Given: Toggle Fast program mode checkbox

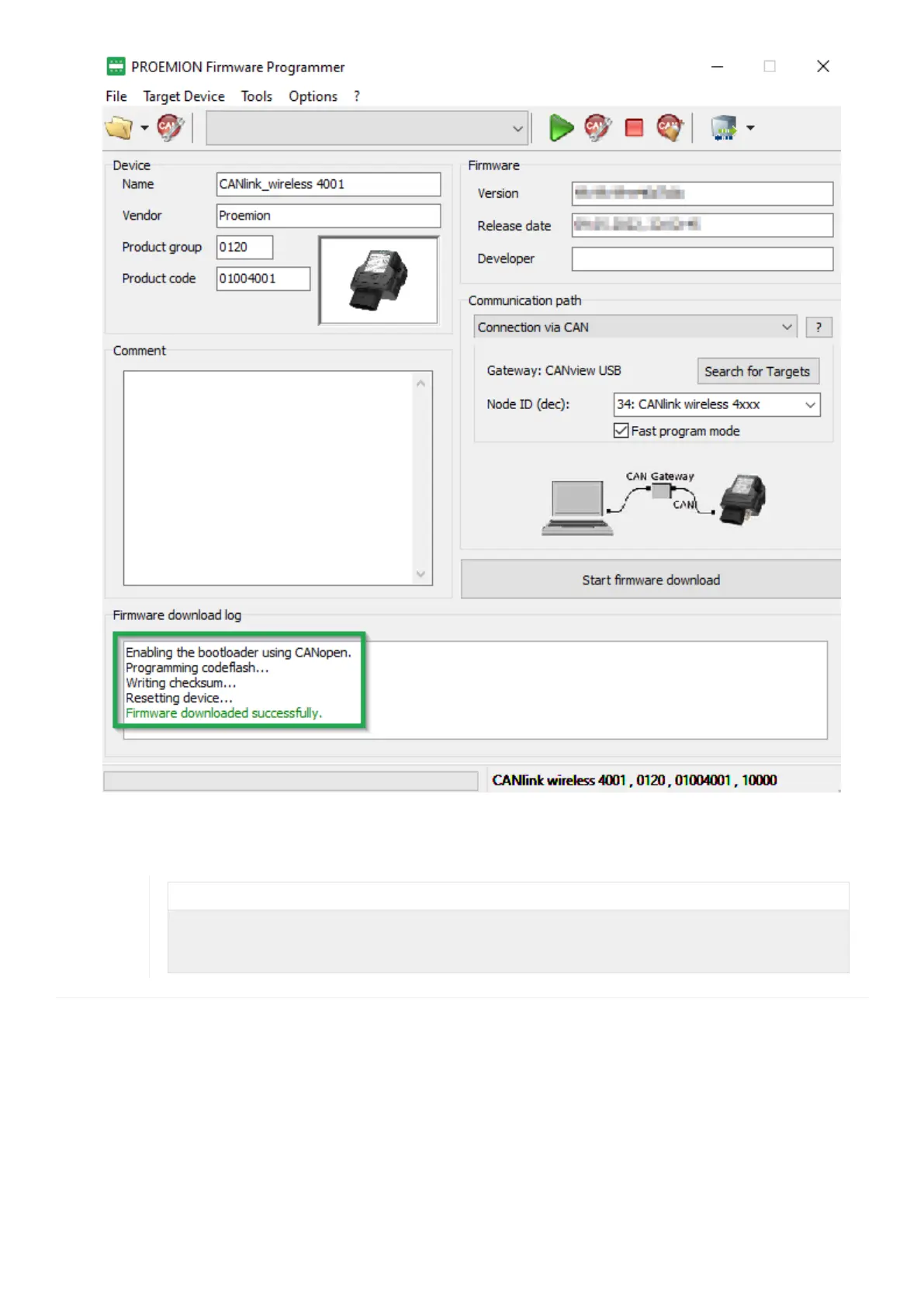Looking at the screenshot, I should pos(621,431).
